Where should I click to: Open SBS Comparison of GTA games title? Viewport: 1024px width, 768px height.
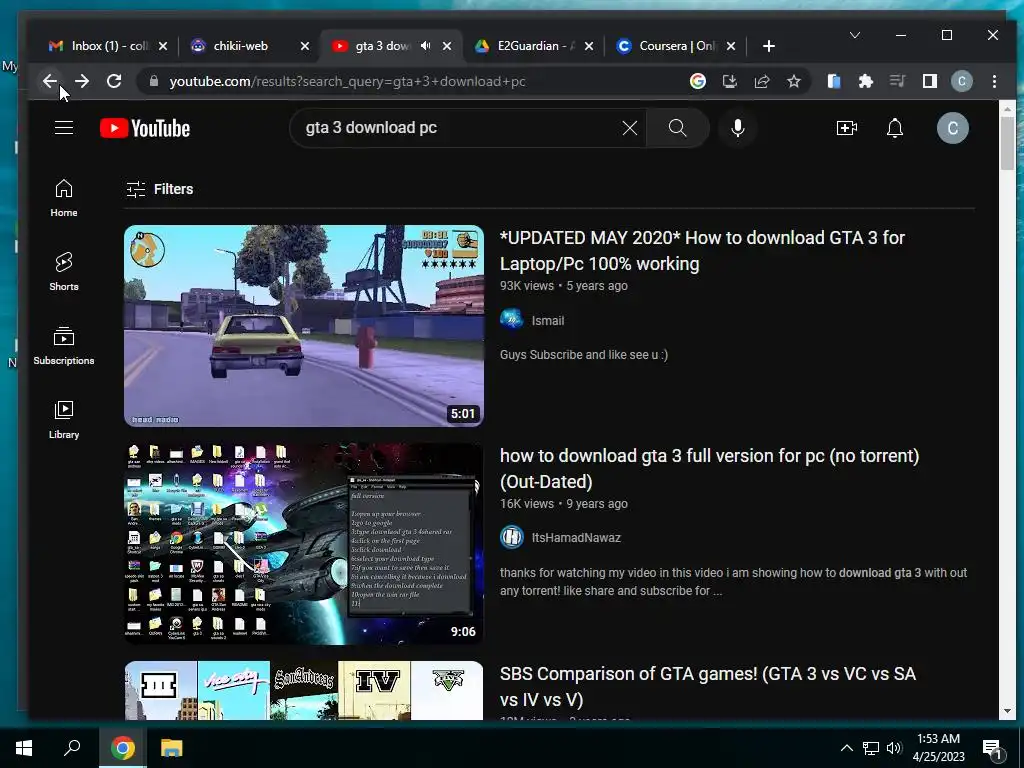(x=708, y=686)
